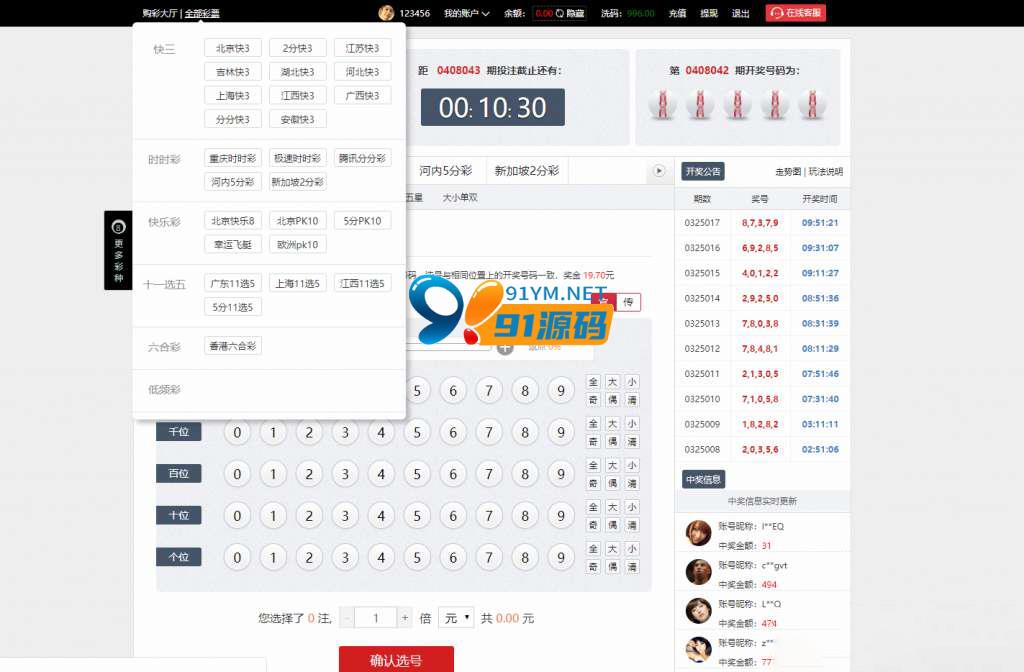
Task: Select 2分快3 from the lottery menu
Action: (x=297, y=48)
